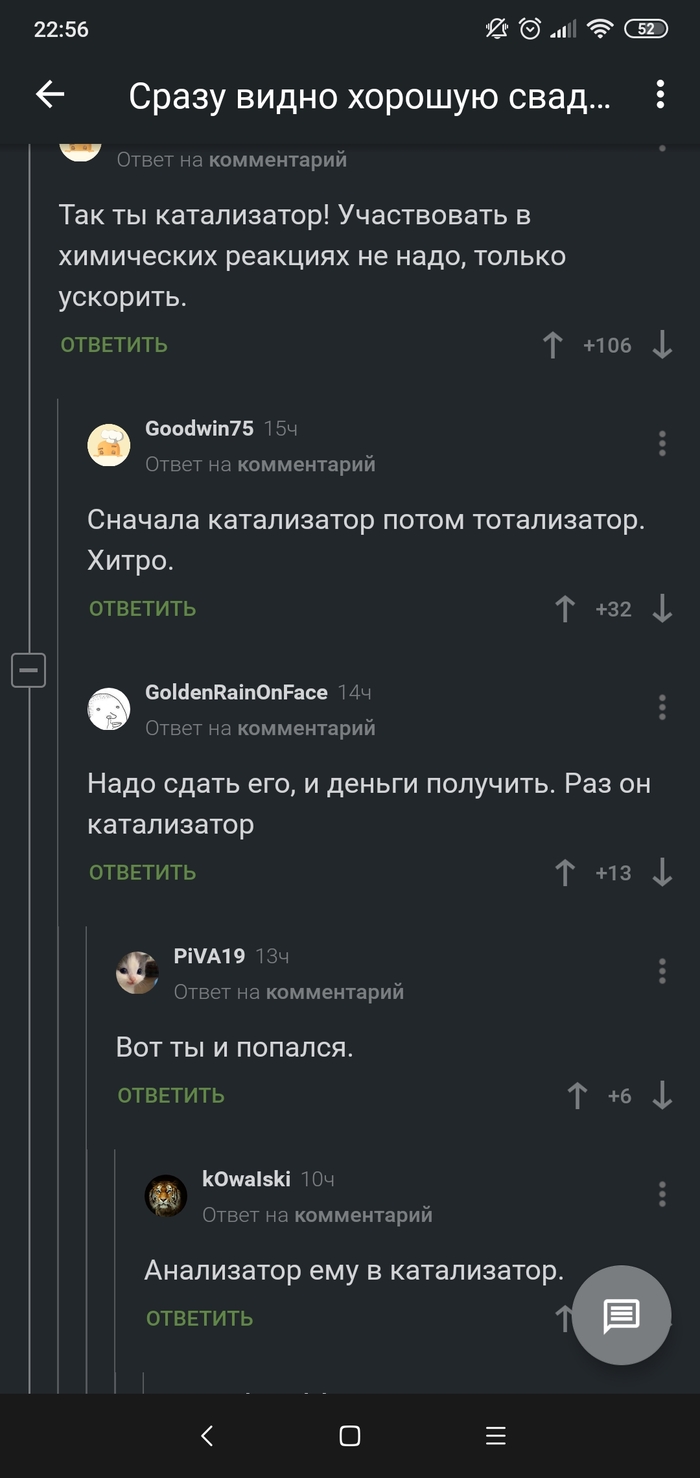Image resolution: width=700 pixels, height=1478 pixels.
Task: Open Android recent apps button
Action: click(495, 1436)
